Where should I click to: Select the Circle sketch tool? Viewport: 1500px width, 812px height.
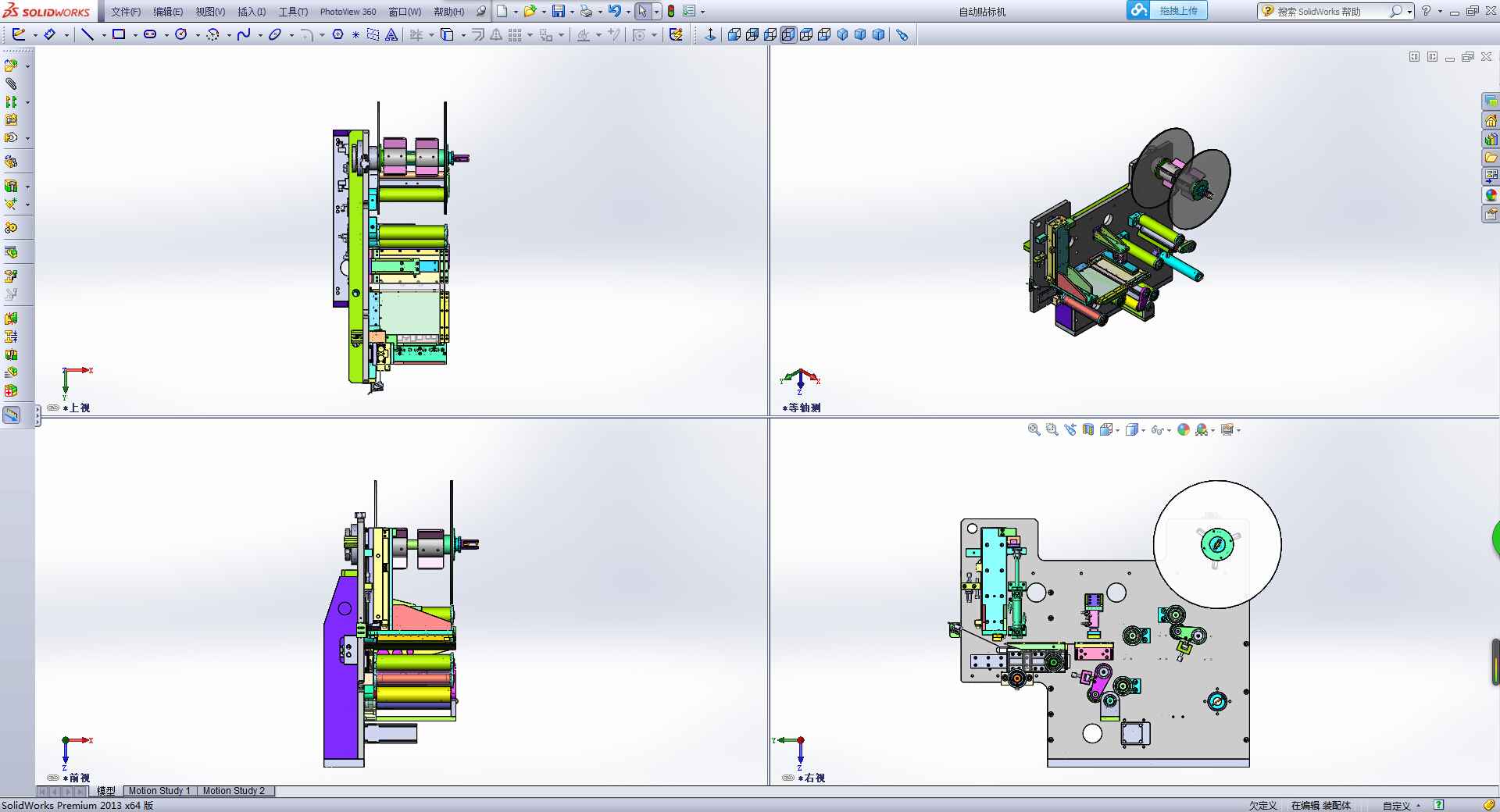(x=181, y=34)
